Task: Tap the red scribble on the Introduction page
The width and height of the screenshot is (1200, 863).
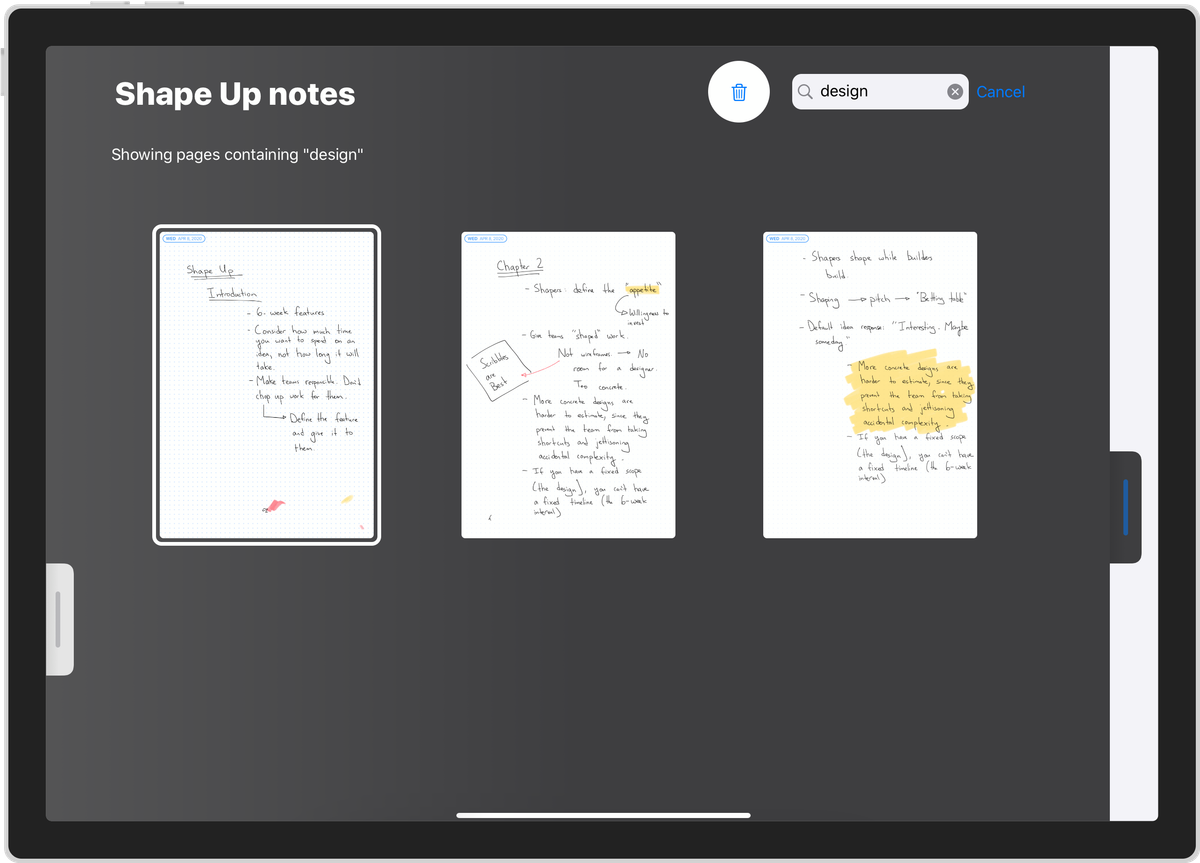Action: pyautogui.click(x=275, y=506)
